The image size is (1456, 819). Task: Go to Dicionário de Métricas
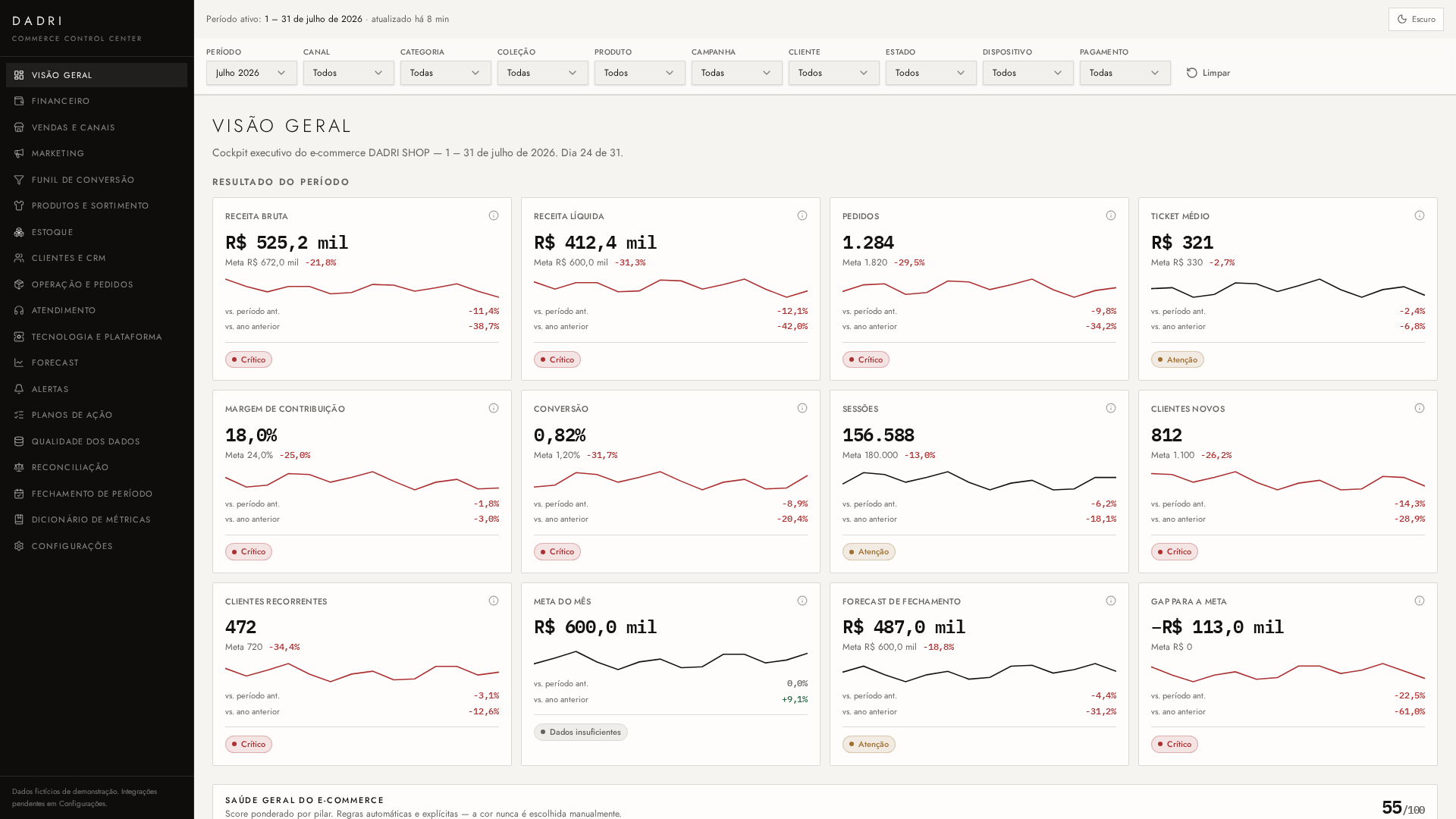point(96,519)
